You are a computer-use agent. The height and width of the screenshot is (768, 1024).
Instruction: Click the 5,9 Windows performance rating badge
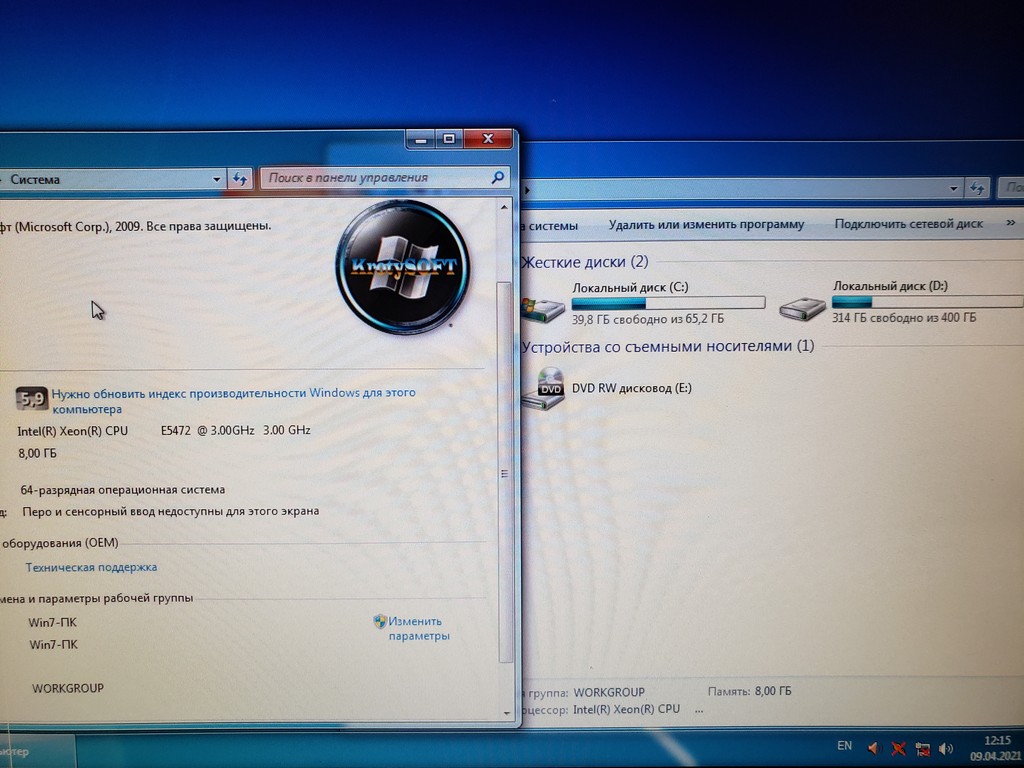click(31, 397)
